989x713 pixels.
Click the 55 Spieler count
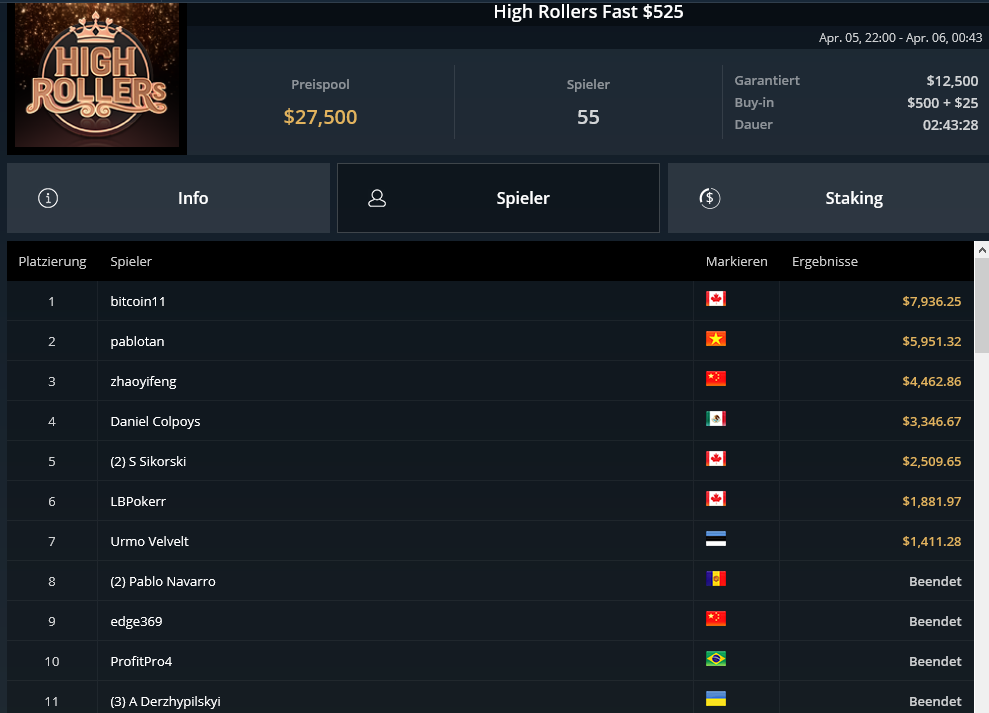point(588,117)
